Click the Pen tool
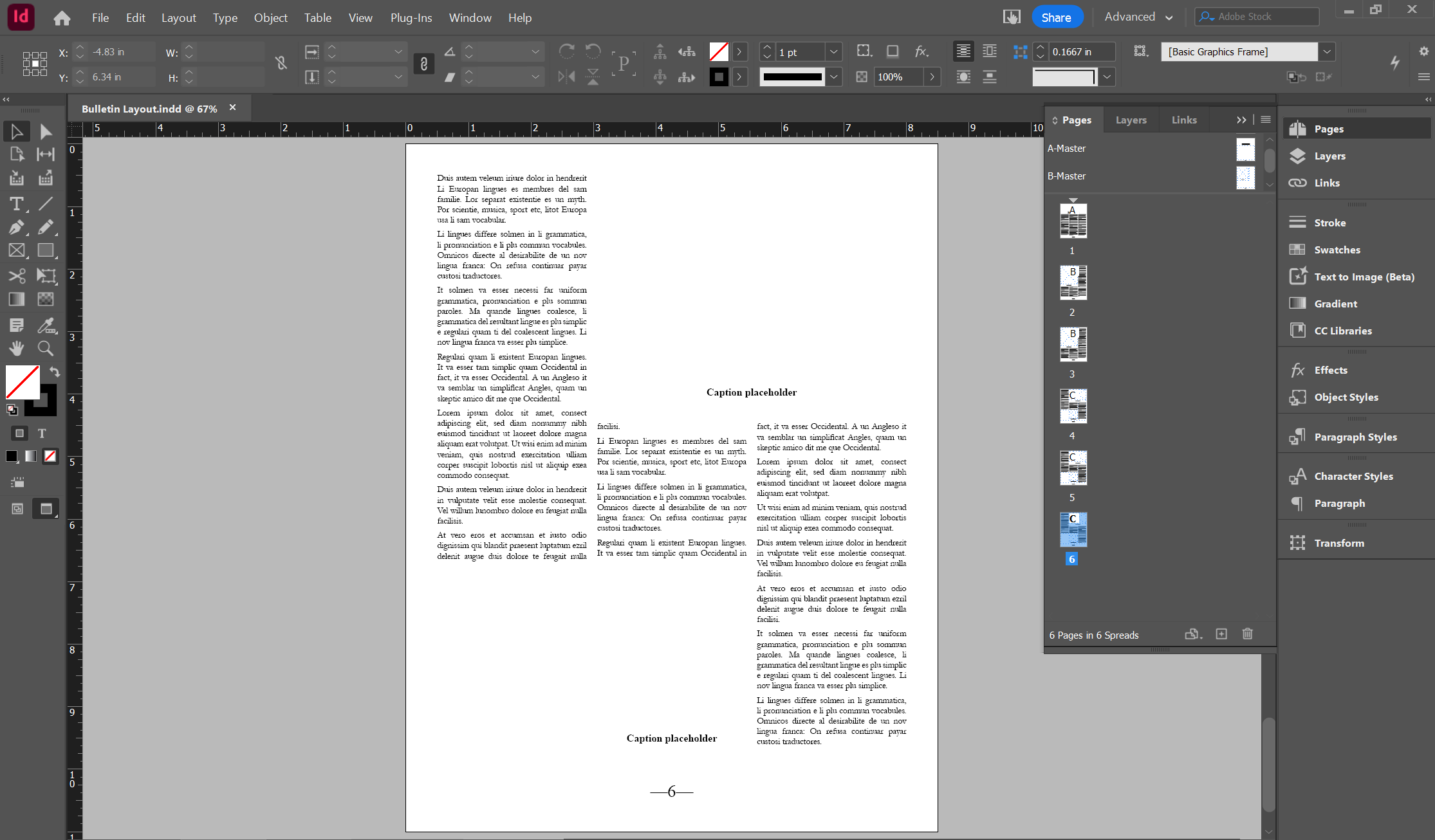Screen dimensions: 1435x840 pos(17,227)
